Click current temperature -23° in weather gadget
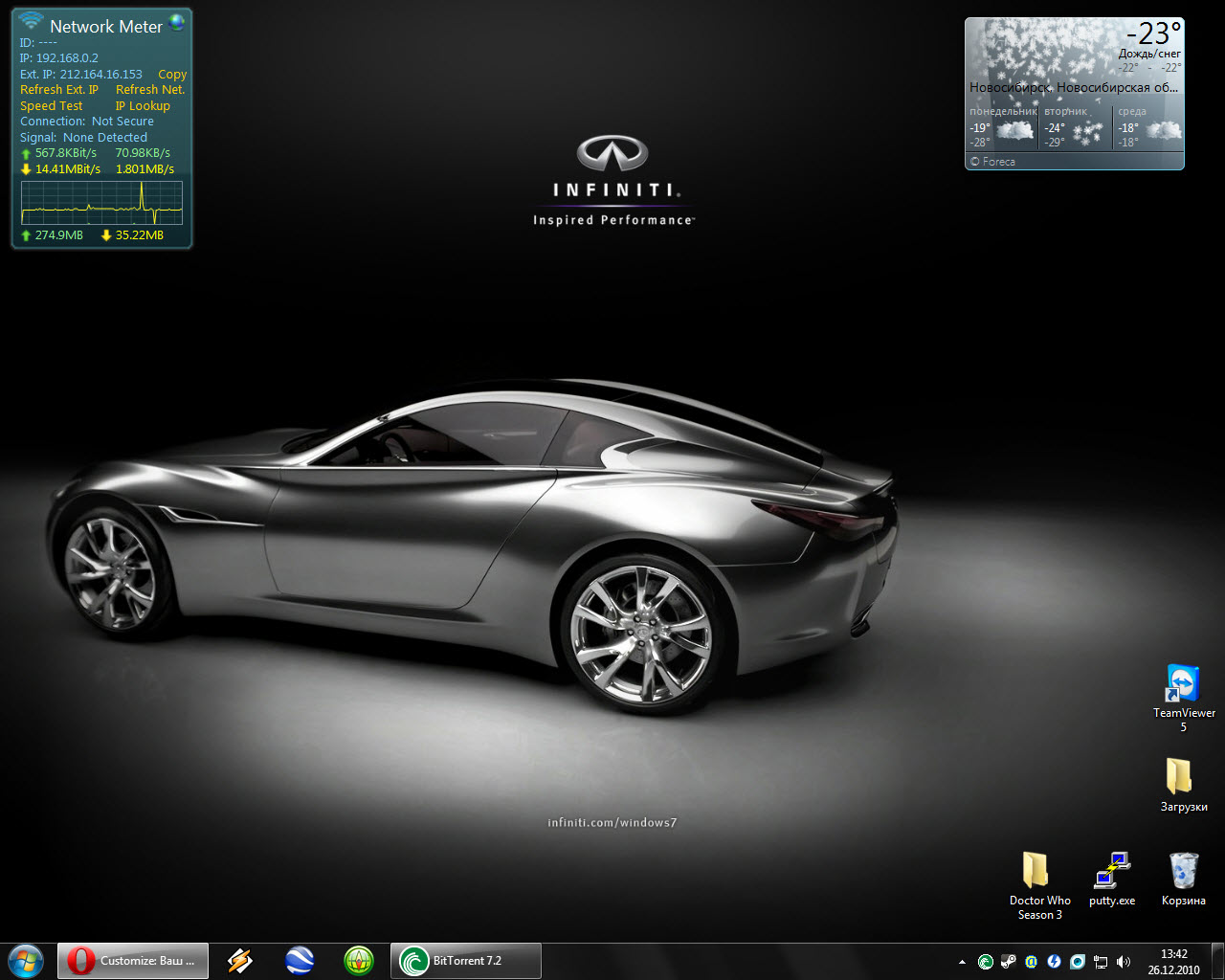The width and height of the screenshot is (1225, 980). [1154, 33]
